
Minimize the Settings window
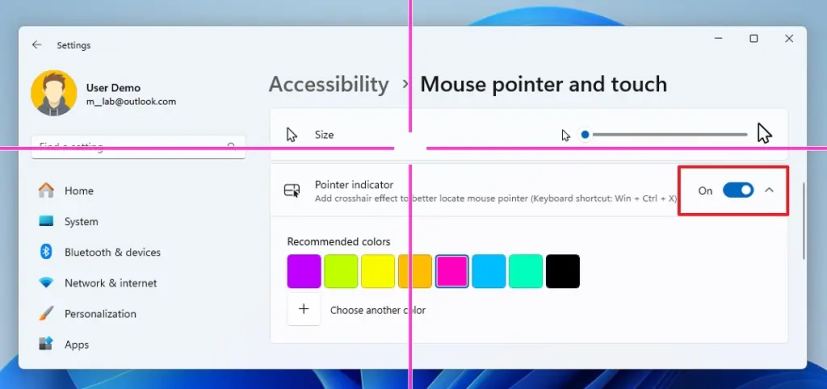(x=718, y=38)
